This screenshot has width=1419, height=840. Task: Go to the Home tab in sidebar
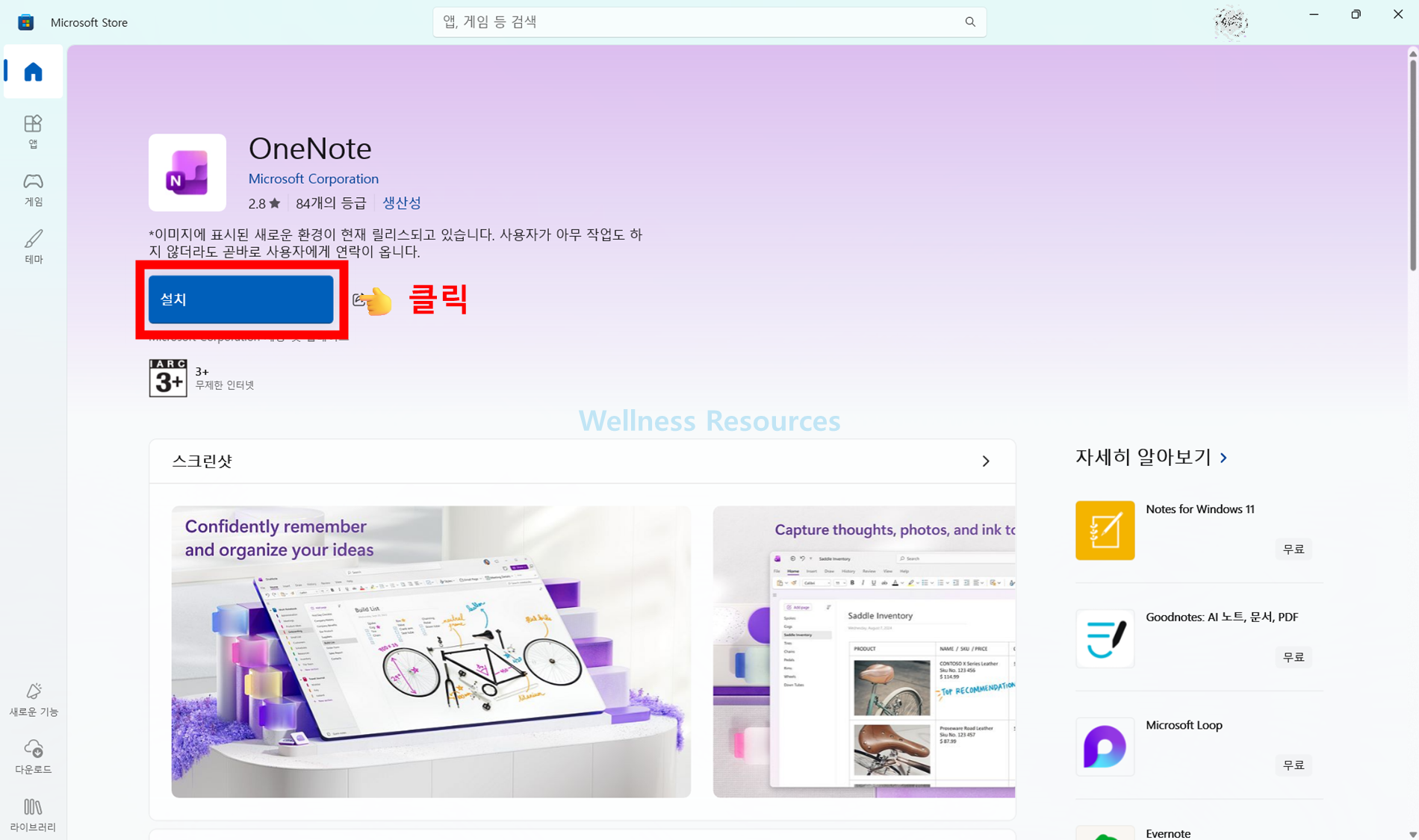coord(33,72)
